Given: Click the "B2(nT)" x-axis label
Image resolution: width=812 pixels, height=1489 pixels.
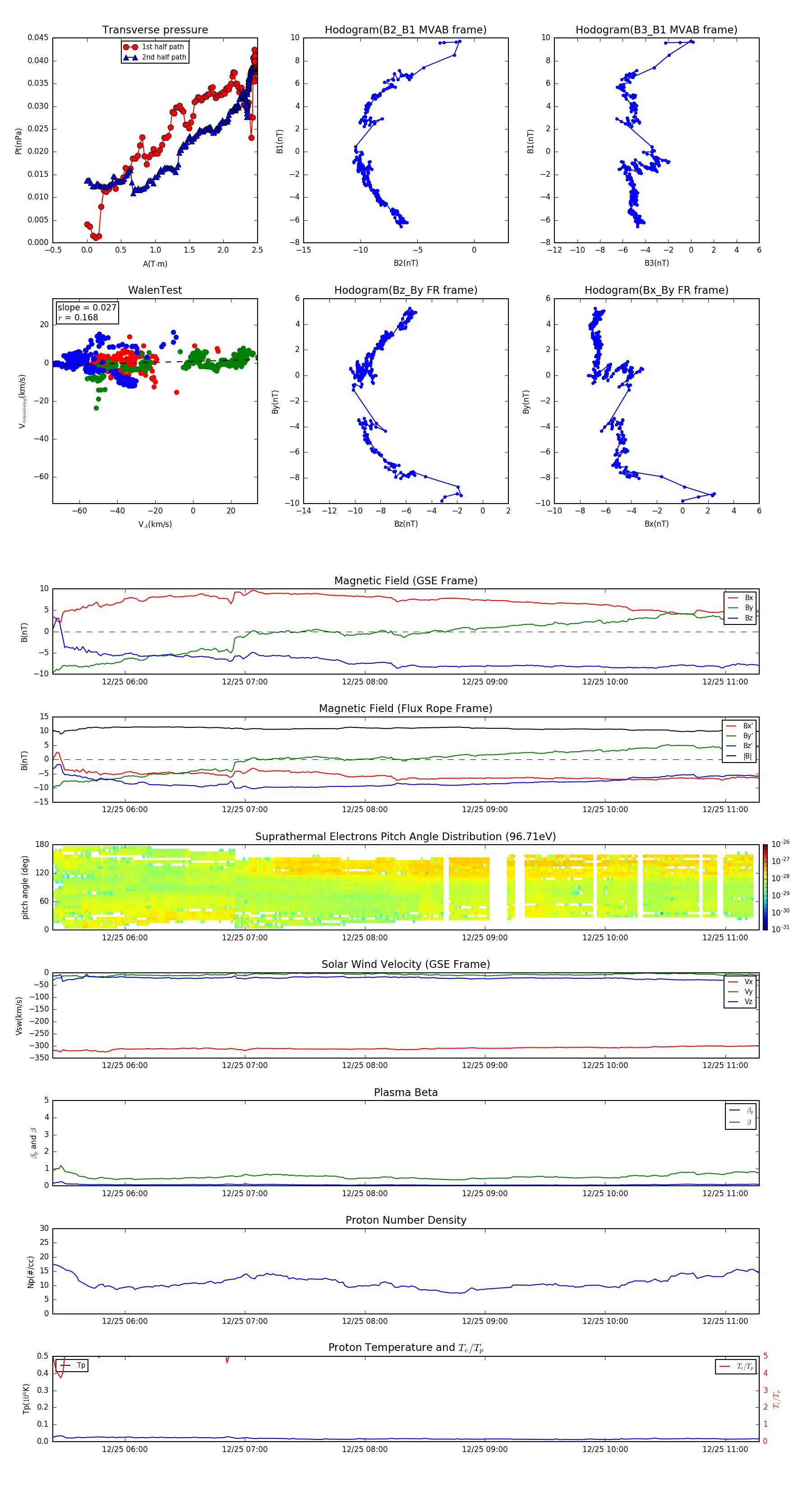Looking at the screenshot, I should [406, 263].
